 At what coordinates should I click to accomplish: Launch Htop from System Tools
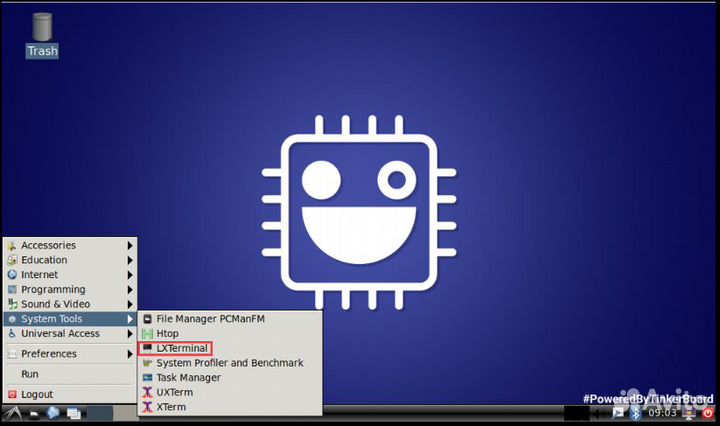(x=231, y=333)
